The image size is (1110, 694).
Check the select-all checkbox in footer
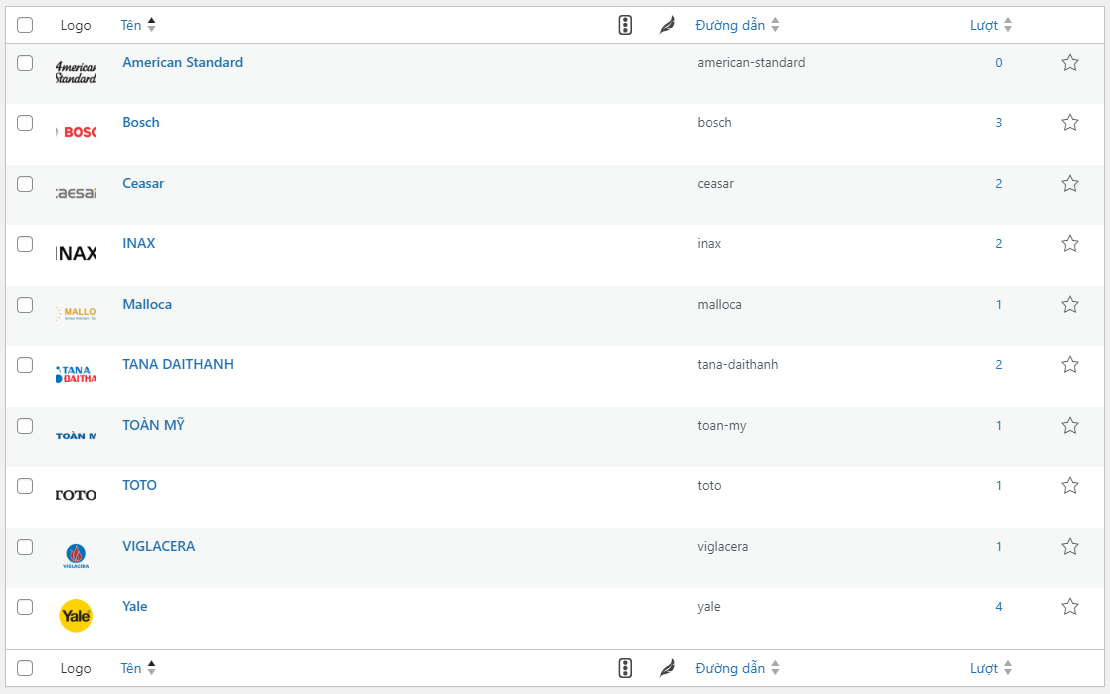point(25,668)
